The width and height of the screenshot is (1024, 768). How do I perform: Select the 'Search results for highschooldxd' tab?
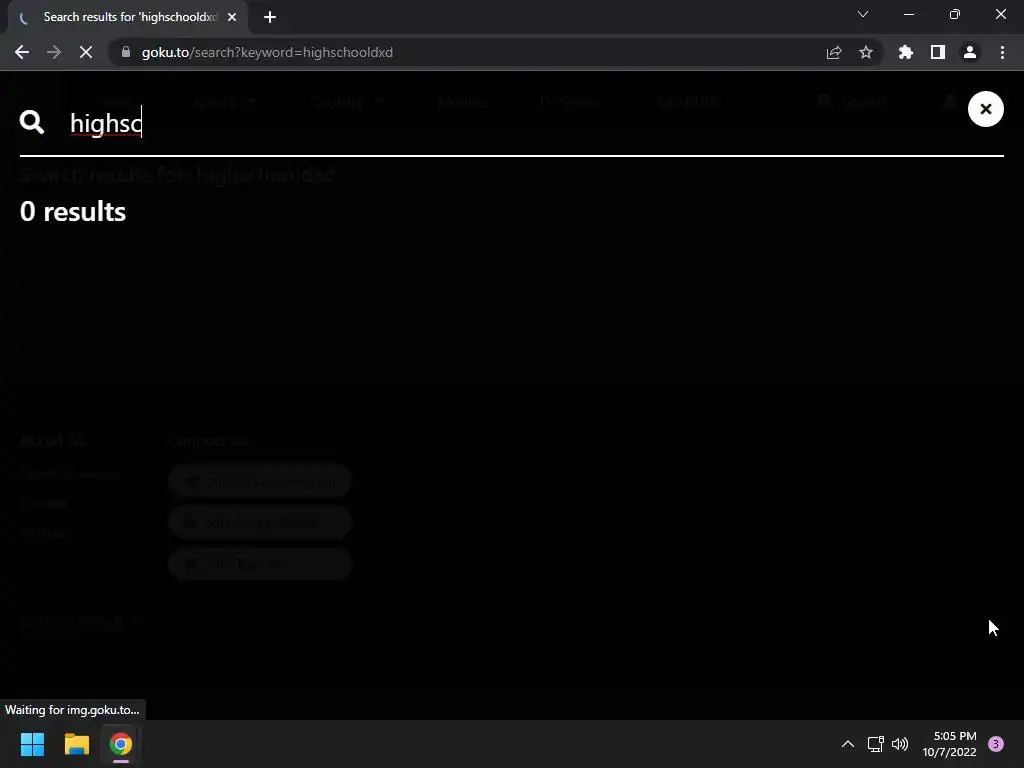pos(128,17)
